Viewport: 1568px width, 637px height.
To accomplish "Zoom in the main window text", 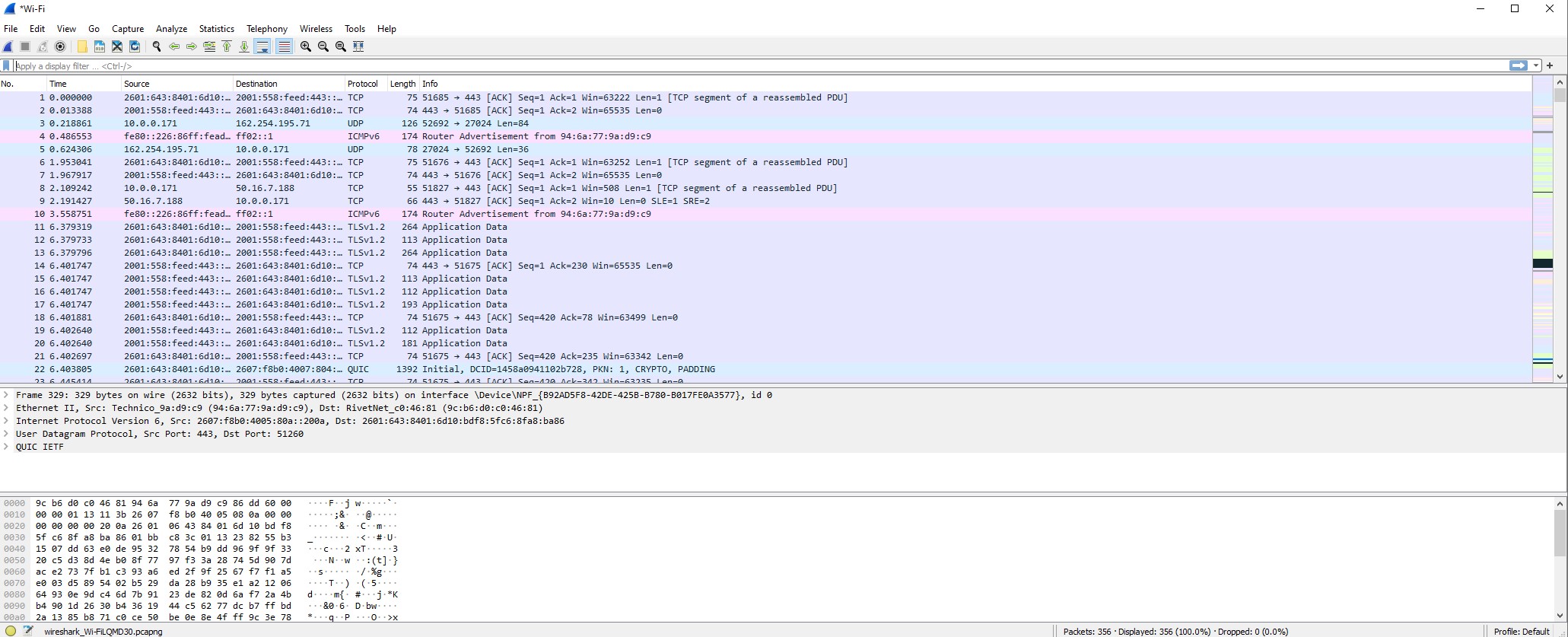I will point(306,46).
